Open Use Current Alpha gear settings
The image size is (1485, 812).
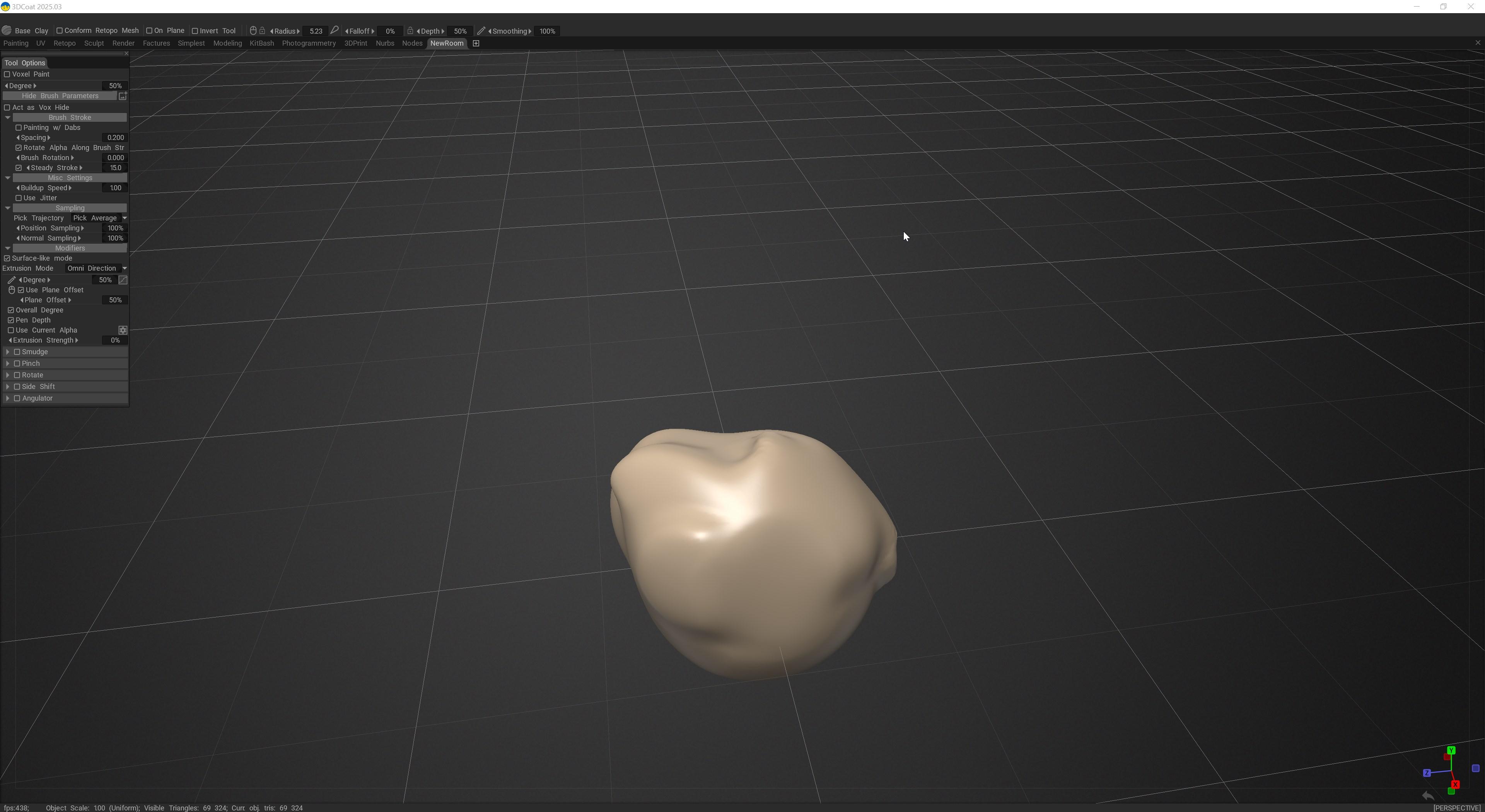point(123,330)
